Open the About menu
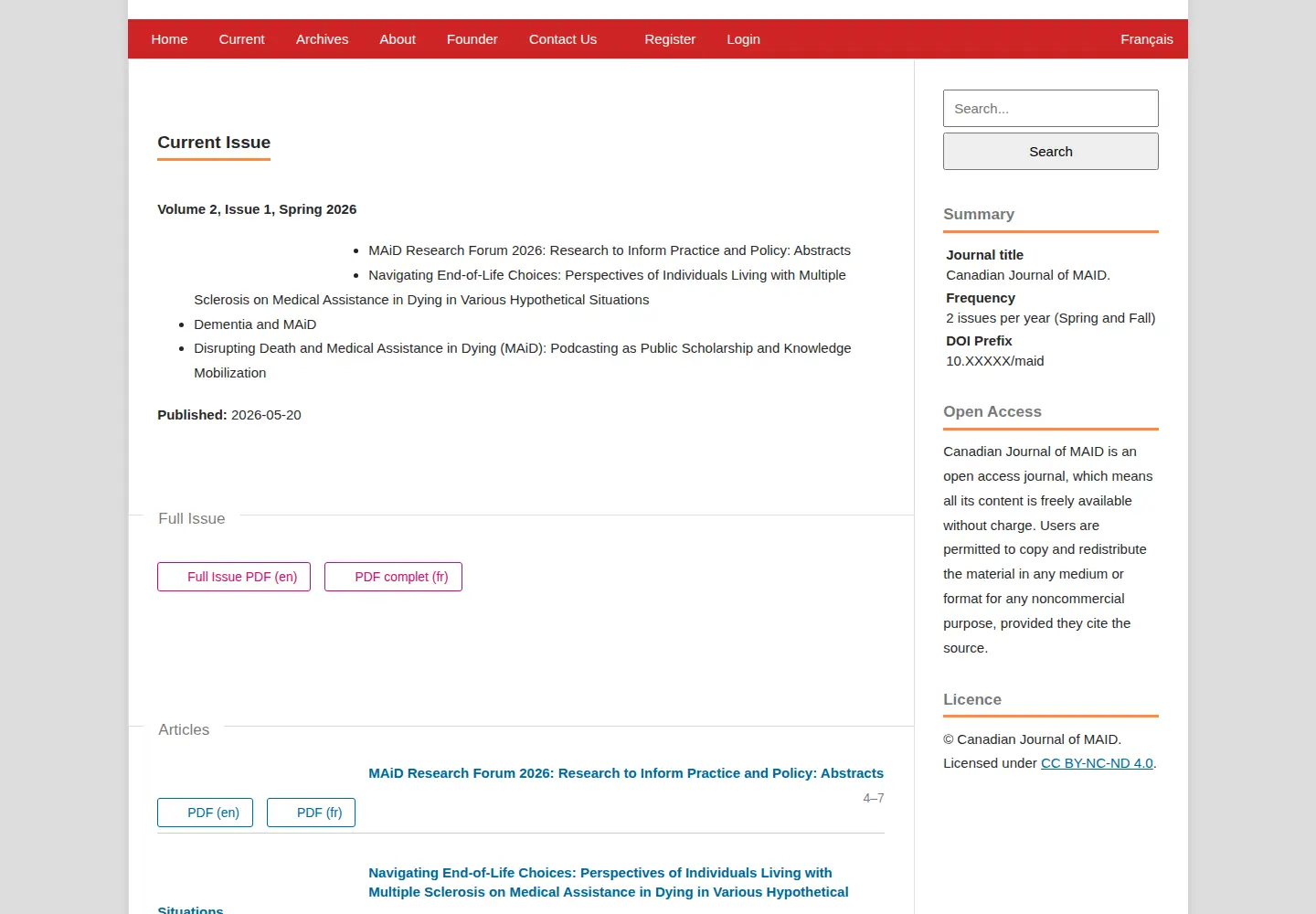 click(x=398, y=39)
